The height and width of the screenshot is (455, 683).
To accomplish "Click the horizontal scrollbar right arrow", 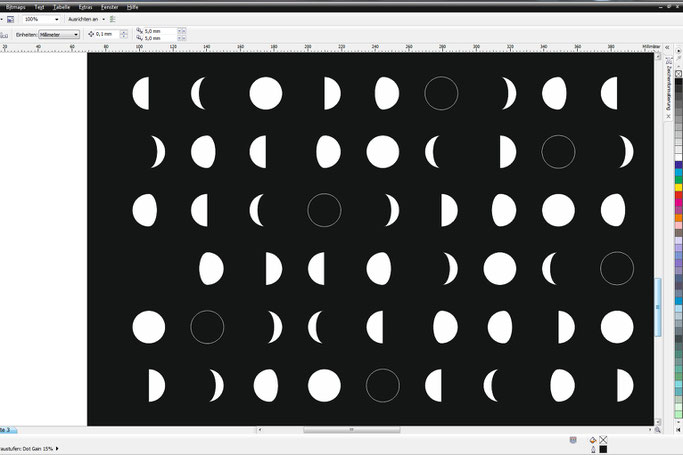I will (650, 430).
